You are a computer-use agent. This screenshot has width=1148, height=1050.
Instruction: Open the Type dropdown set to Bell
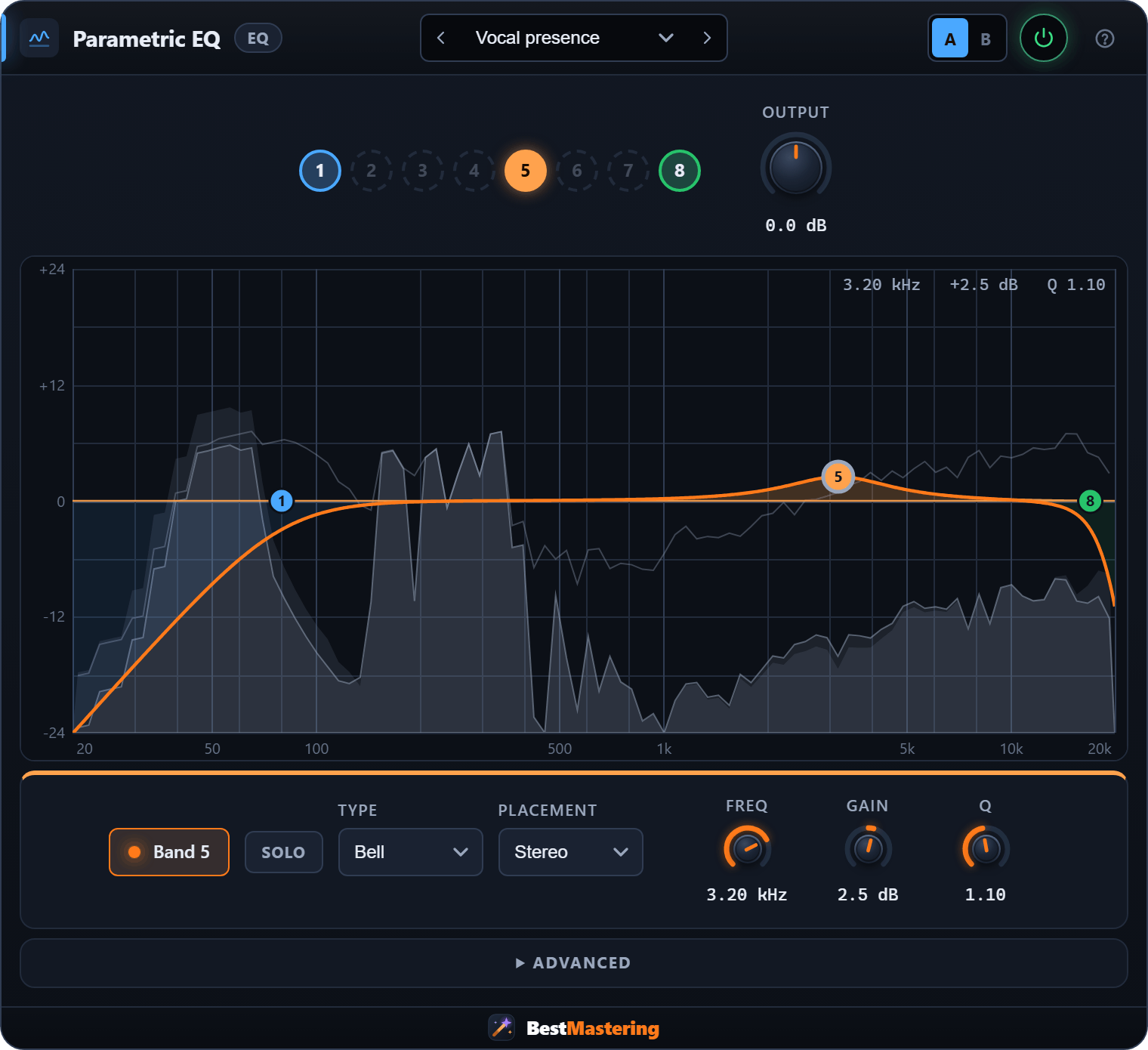coord(411,852)
